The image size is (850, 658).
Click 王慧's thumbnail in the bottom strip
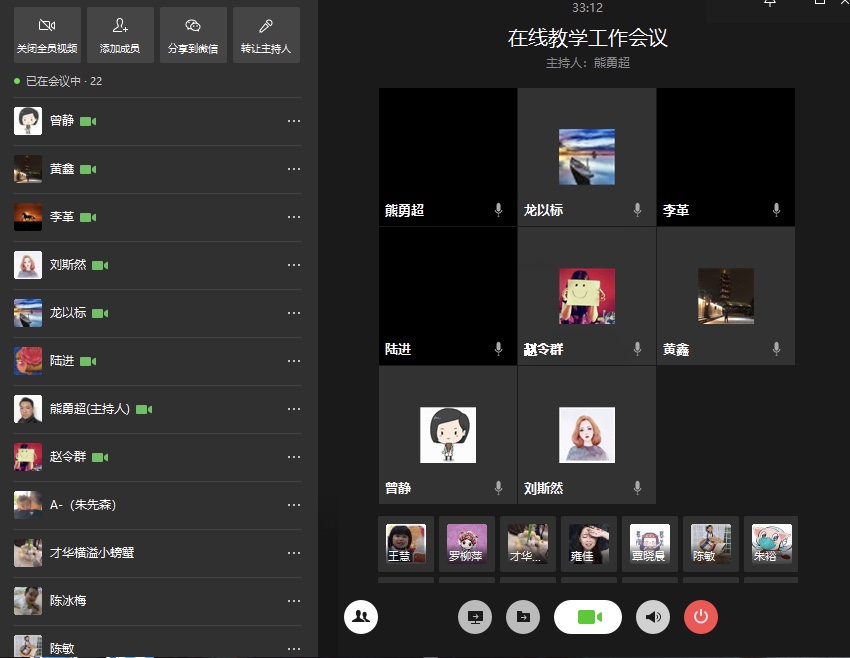[x=406, y=543]
